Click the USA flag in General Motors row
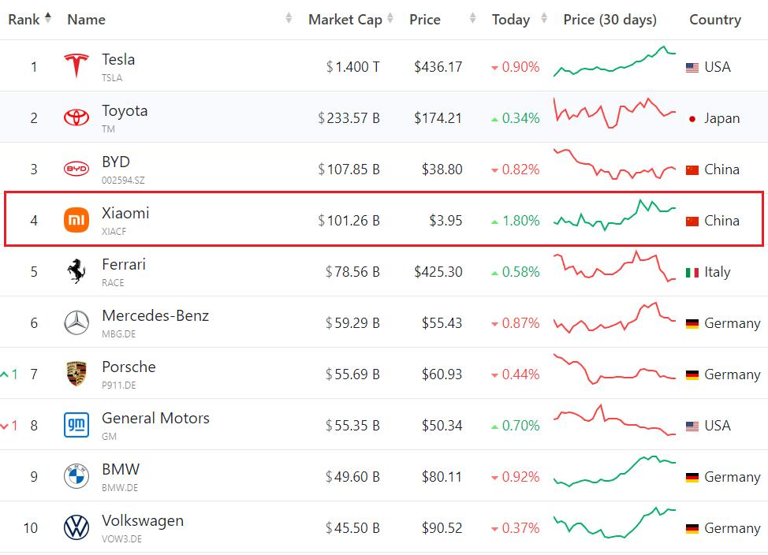Screen dimensions: 768x555 pyautogui.click(x=692, y=426)
